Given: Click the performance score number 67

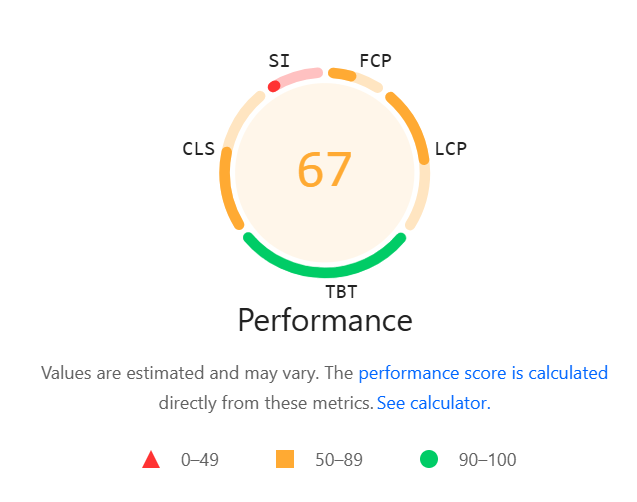Looking at the screenshot, I should click(324, 170).
